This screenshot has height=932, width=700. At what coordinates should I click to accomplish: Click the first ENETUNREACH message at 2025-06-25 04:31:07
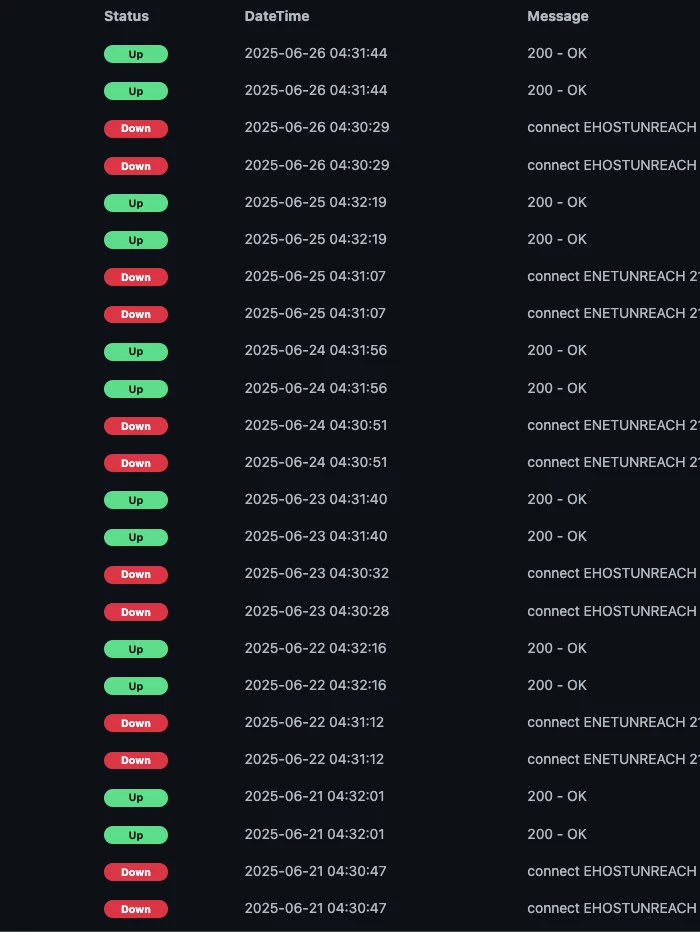(x=613, y=276)
